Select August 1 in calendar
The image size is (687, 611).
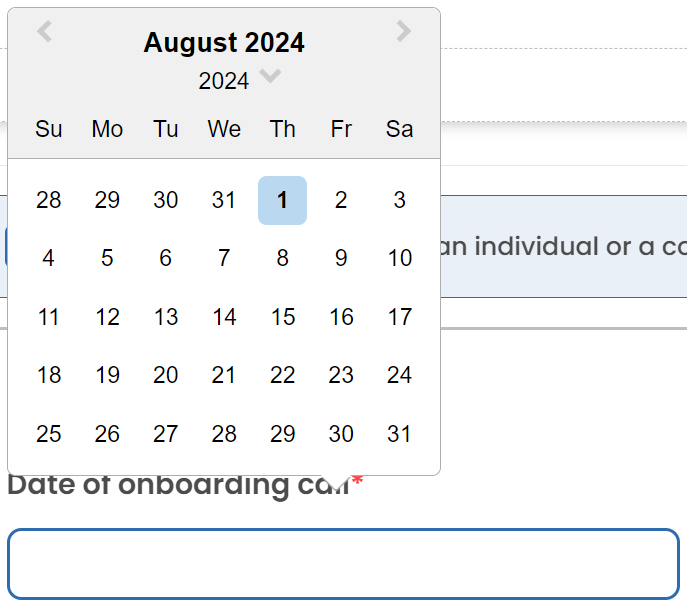click(x=282, y=200)
